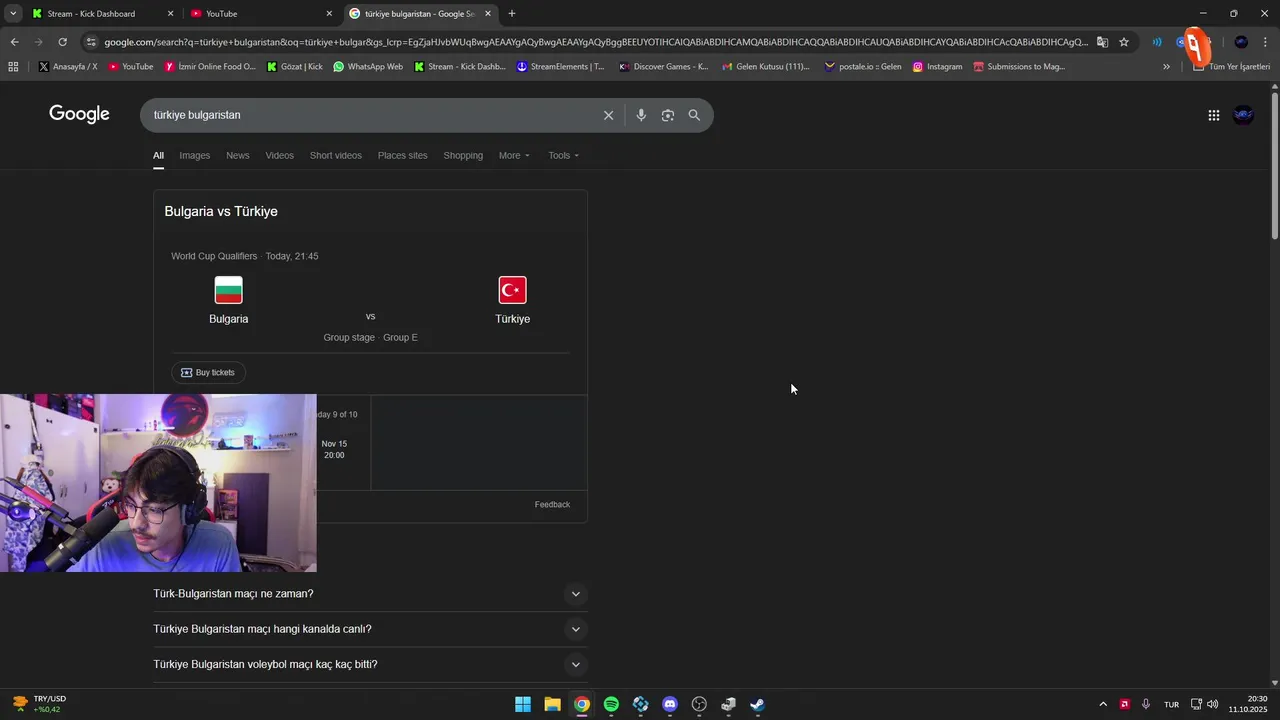Click the Feedback link

point(552,505)
